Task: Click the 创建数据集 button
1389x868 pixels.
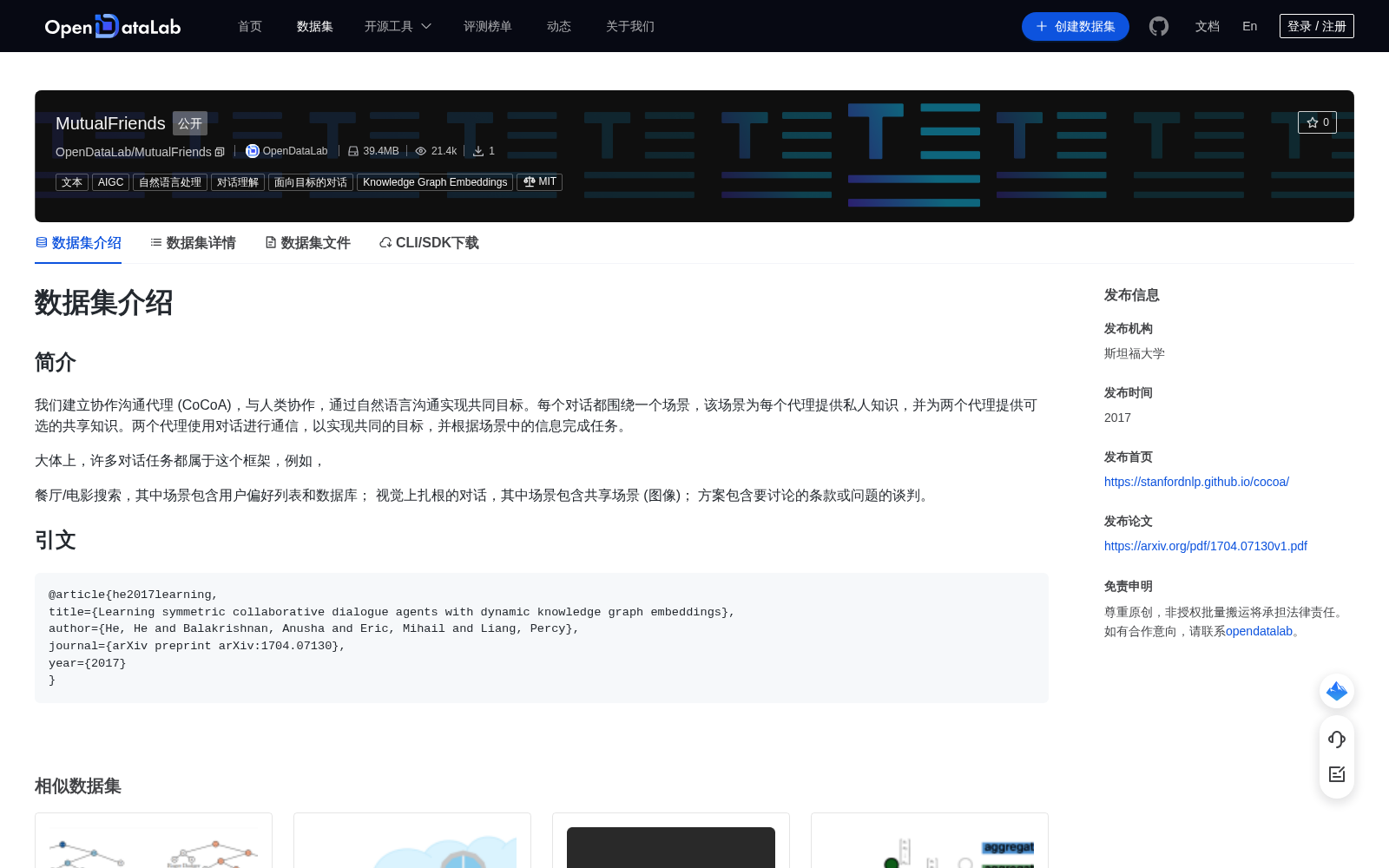Action: (x=1076, y=26)
